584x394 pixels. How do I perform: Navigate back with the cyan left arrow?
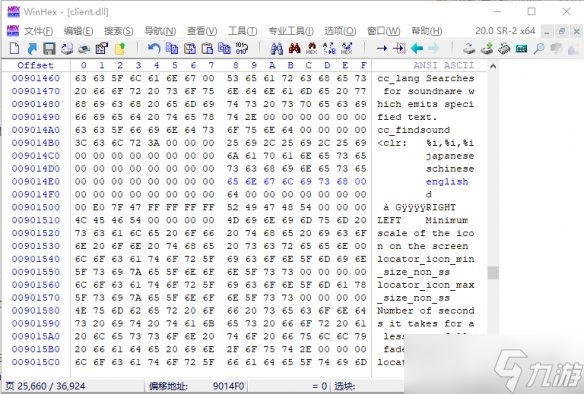tap(417, 48)
